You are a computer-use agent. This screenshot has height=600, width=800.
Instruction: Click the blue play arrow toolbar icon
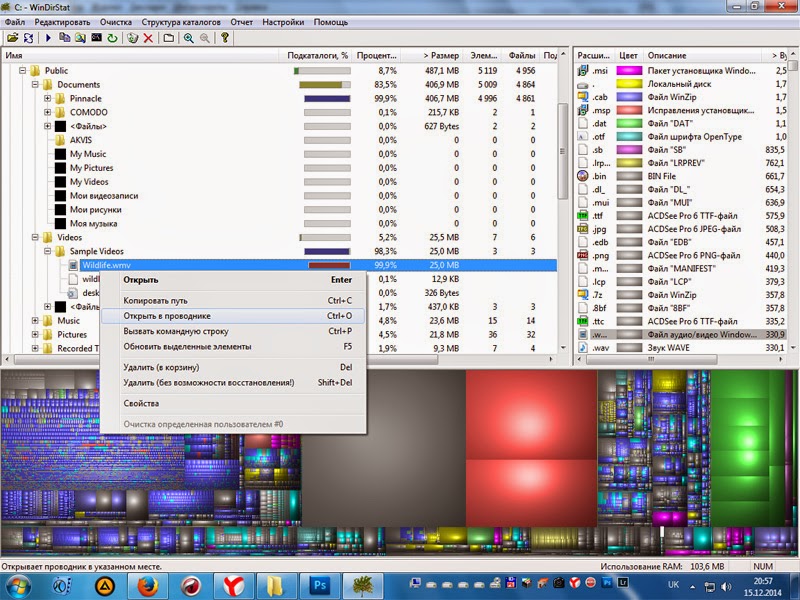tap(48, 38)
